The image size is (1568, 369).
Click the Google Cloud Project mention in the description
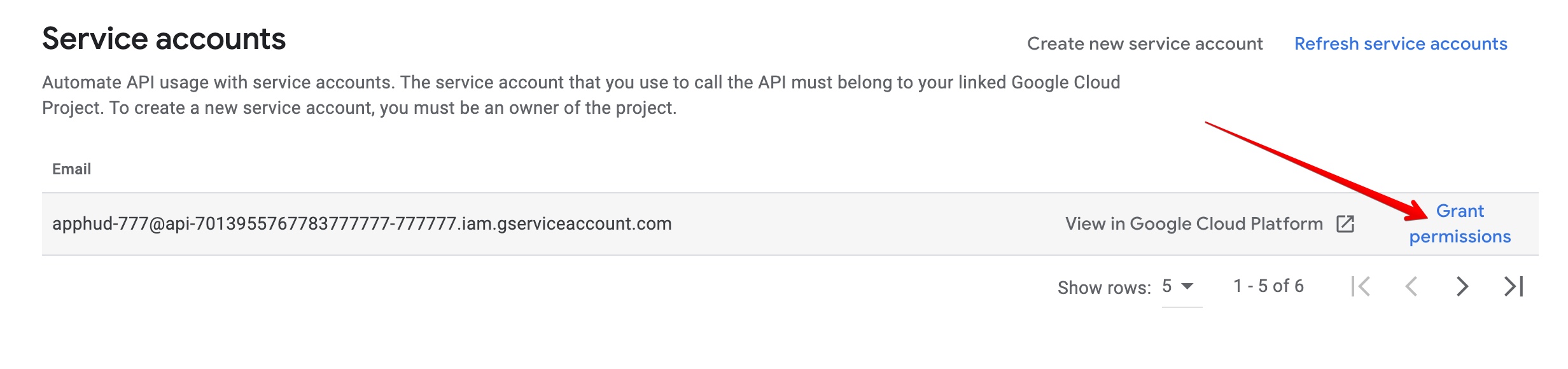(x=1066, y=83)
